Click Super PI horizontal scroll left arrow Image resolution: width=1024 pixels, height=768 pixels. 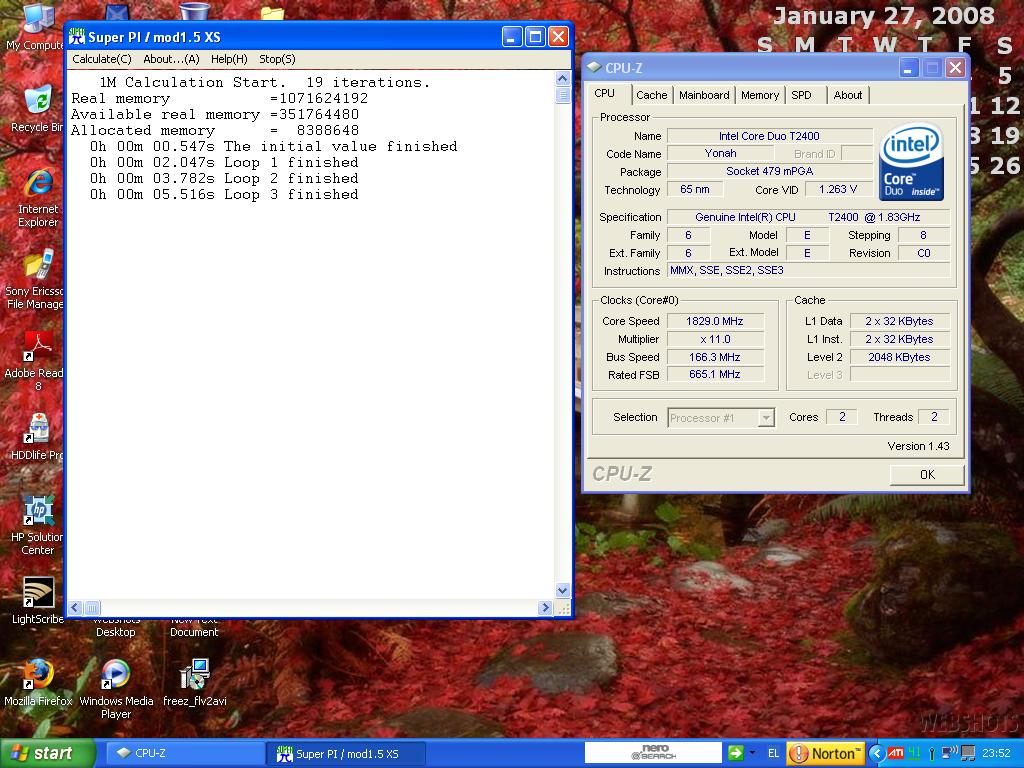pyautogui.click(x=75, y=608)
